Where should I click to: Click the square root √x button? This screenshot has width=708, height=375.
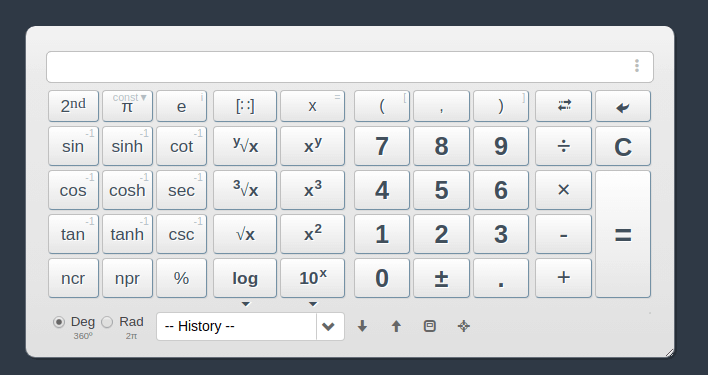click(x=245, y=234)
